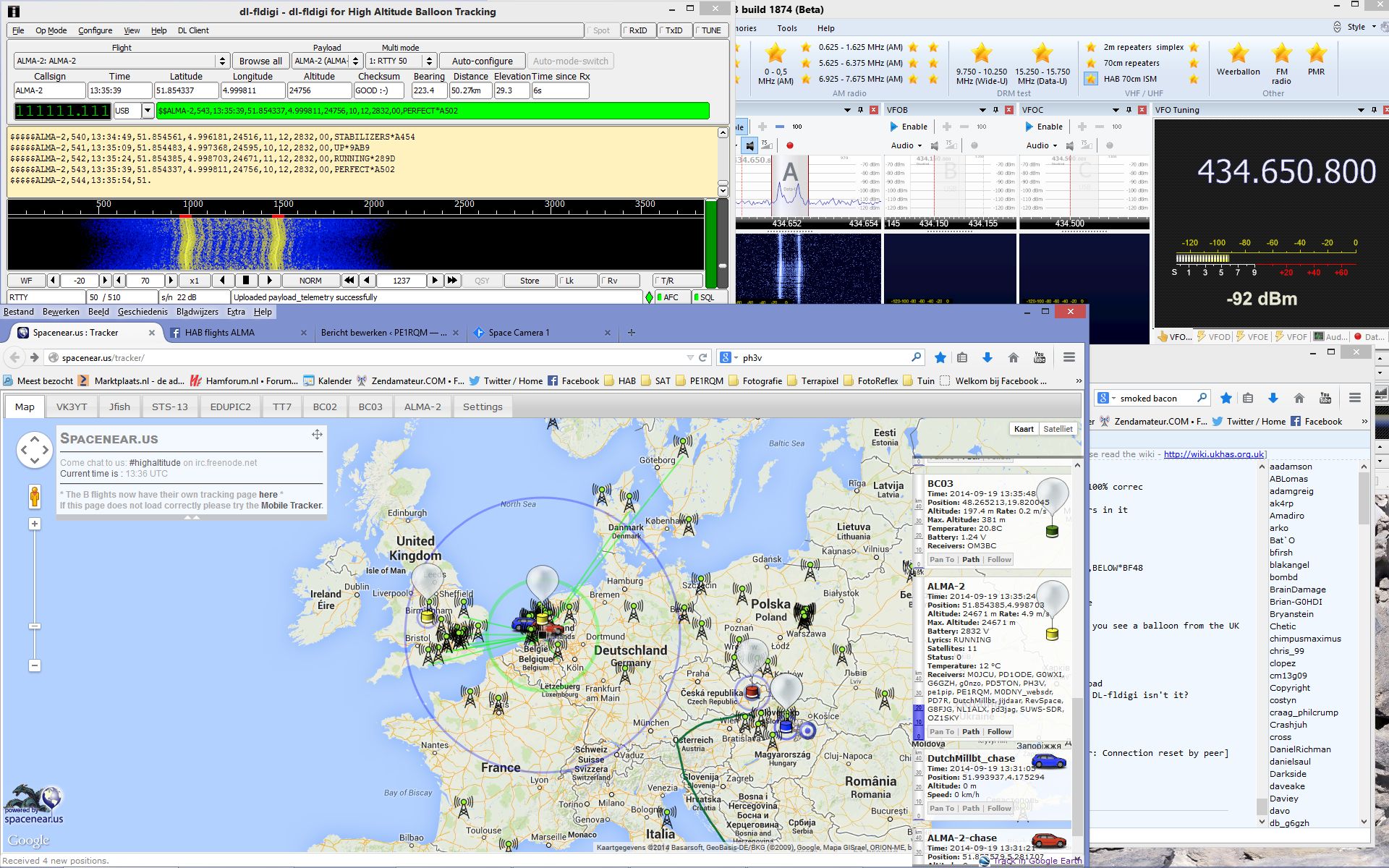Open the Firefox hamburger menu
Image resolution: width=1389 pixels, height=868 pixels.
(x=1069, y=357)
